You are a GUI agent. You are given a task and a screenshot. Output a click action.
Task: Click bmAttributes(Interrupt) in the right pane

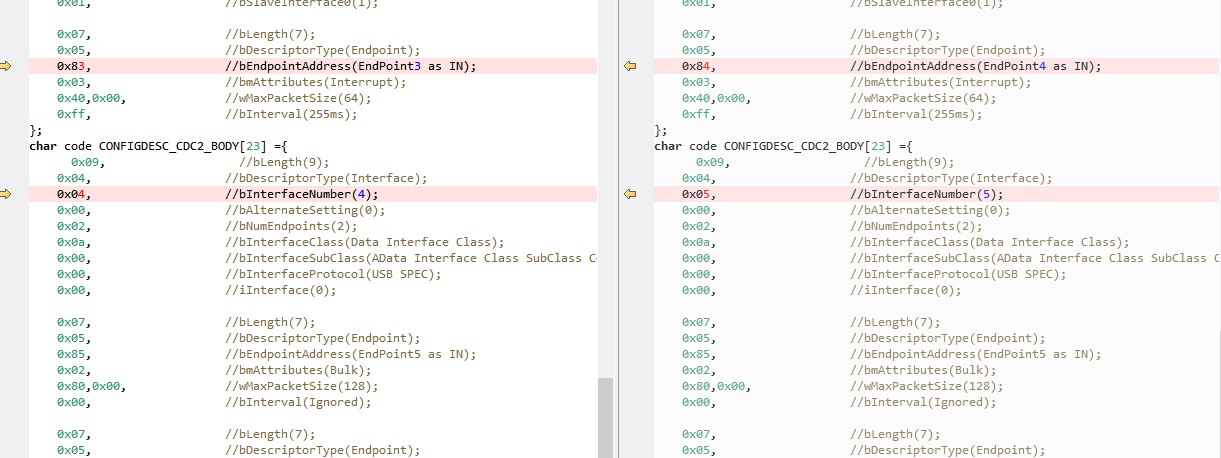click(x=940, y=82)
